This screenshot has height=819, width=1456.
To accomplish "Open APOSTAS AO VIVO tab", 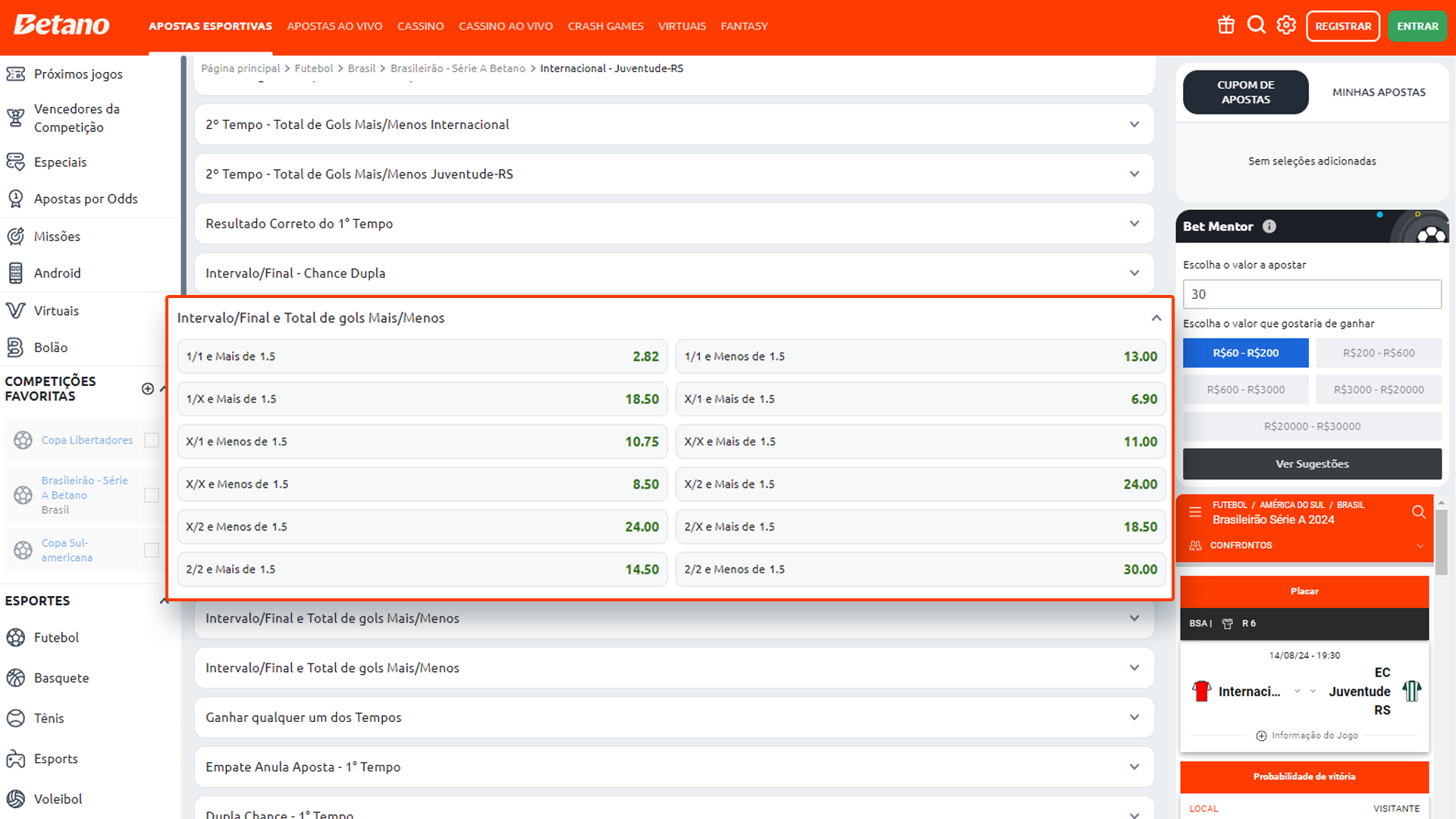I will pyautogui.click(x=334, y=26).
